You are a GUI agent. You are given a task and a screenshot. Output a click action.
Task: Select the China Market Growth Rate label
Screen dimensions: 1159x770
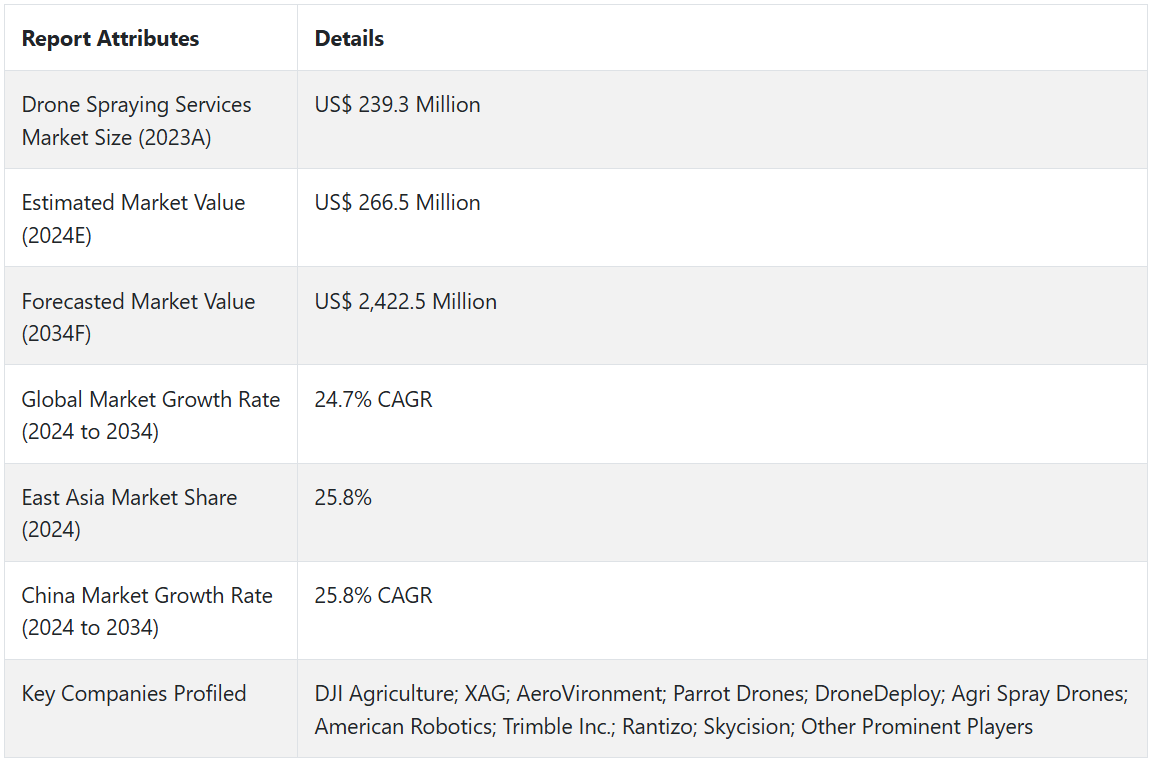(x=147, y=611)
